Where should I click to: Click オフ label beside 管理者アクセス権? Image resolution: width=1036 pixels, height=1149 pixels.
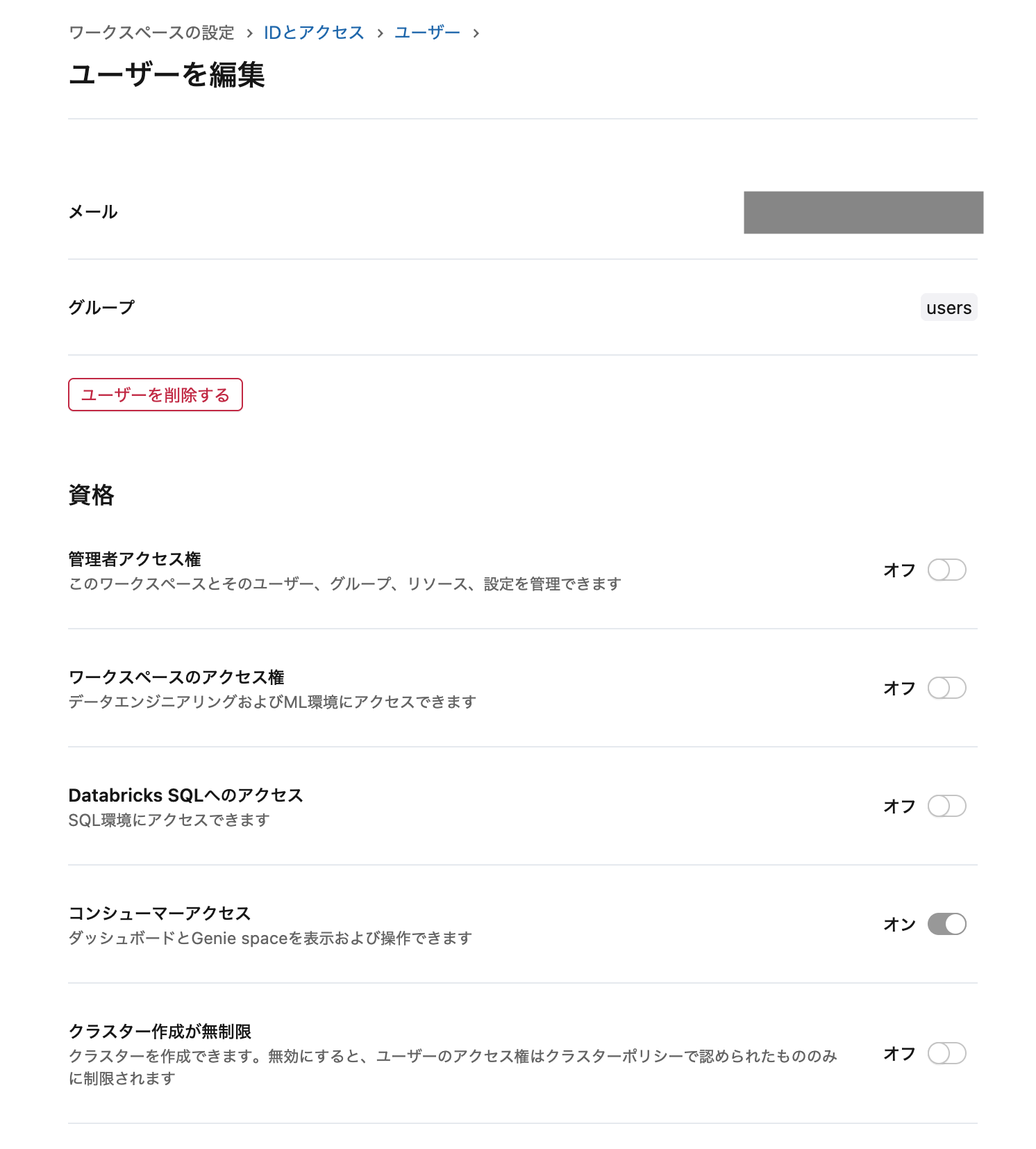coord(898,570)
